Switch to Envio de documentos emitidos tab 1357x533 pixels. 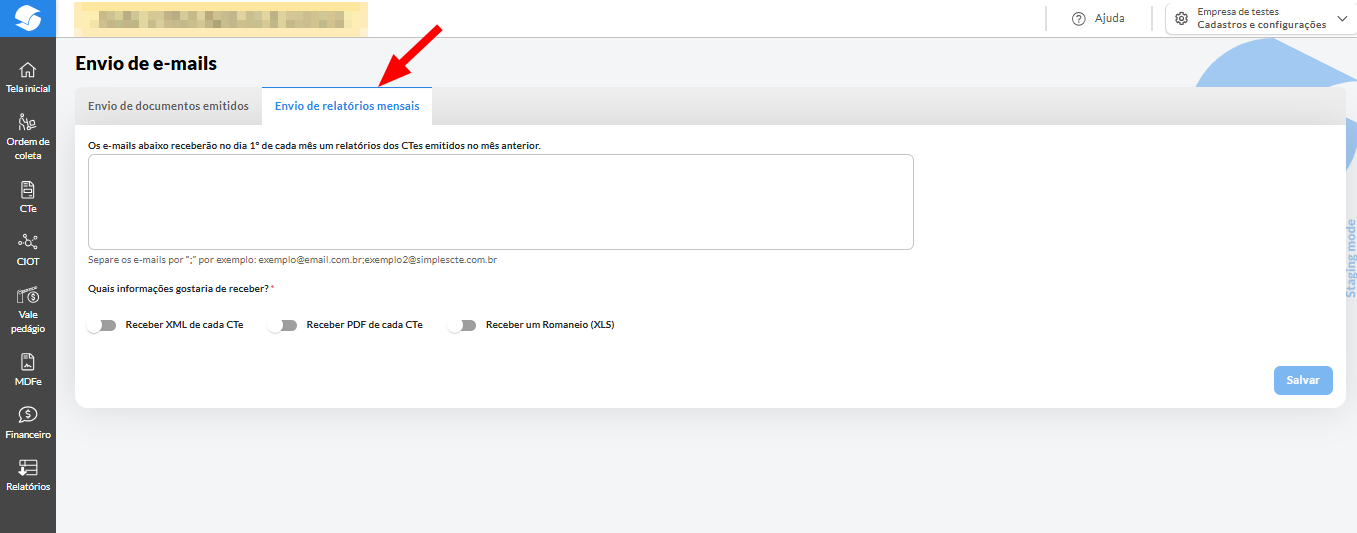[x=168, y=106]
